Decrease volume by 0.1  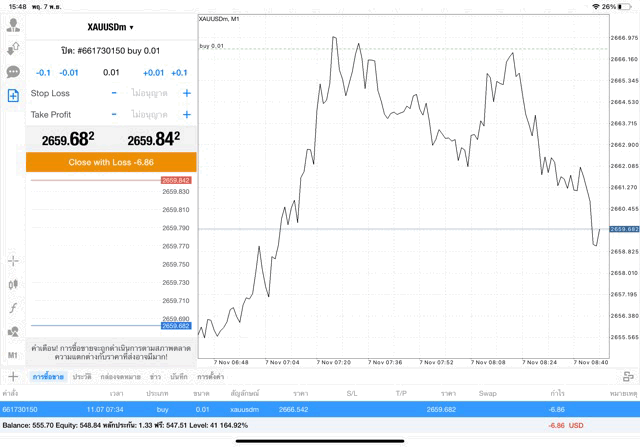(x=43, y=72)
